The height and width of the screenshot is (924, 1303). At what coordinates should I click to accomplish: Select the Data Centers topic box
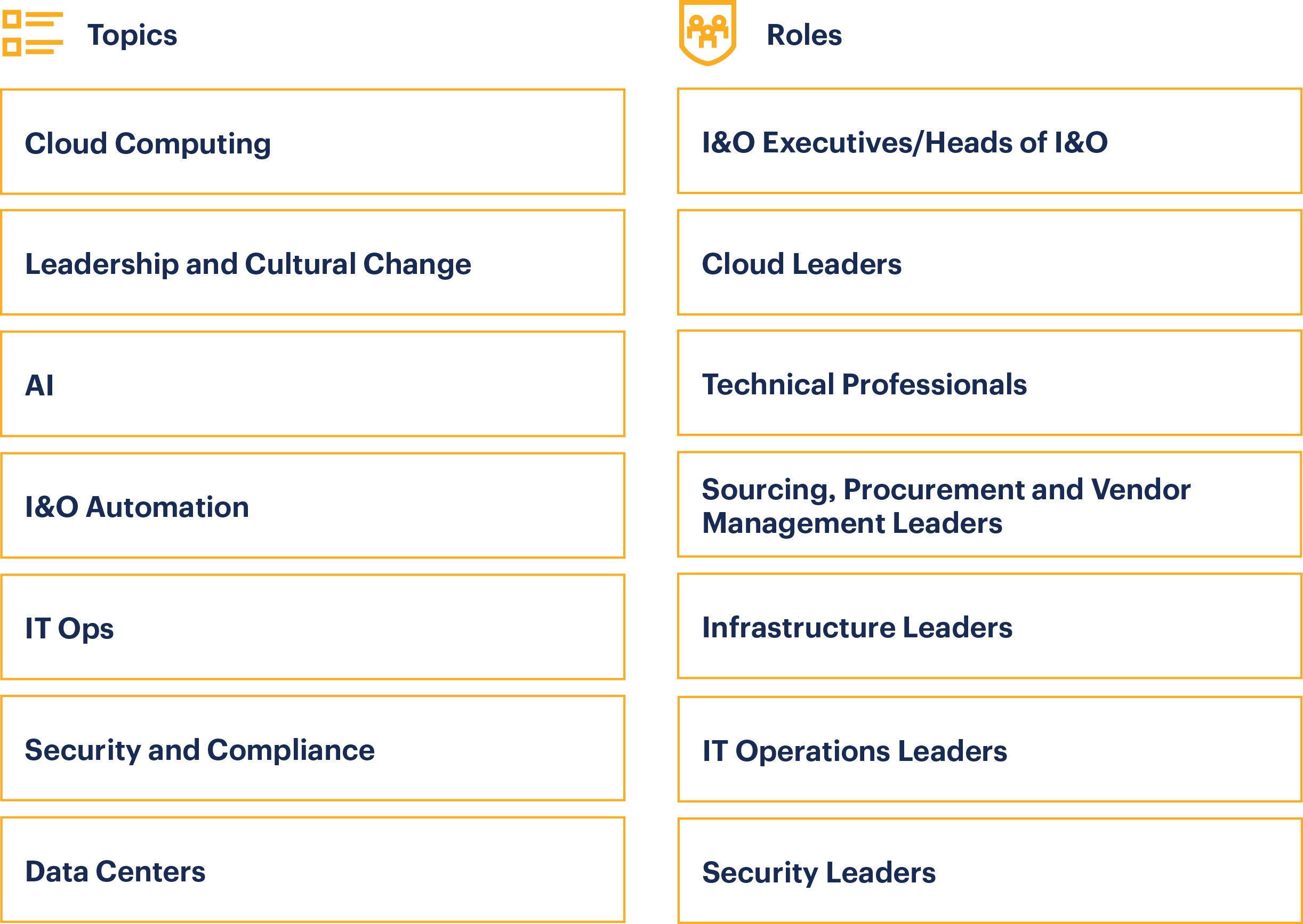point(312,870)
